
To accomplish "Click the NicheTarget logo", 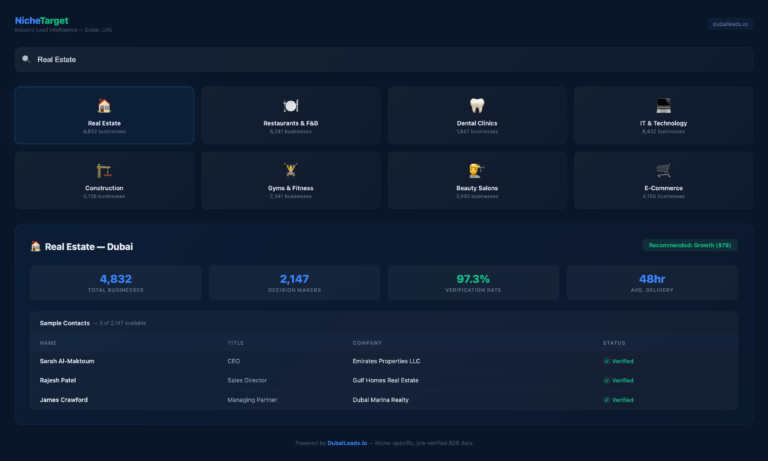I will tap(42, 20).
